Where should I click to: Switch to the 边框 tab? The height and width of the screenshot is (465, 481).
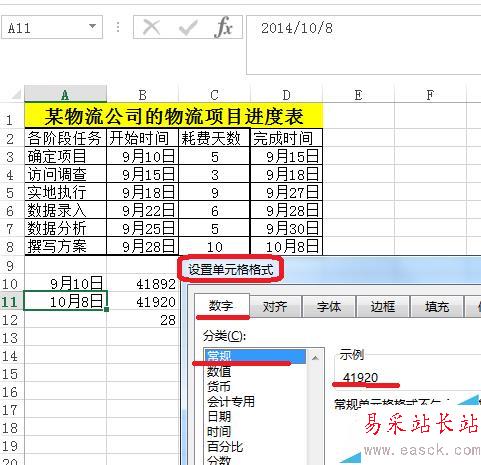pos(383,307)
